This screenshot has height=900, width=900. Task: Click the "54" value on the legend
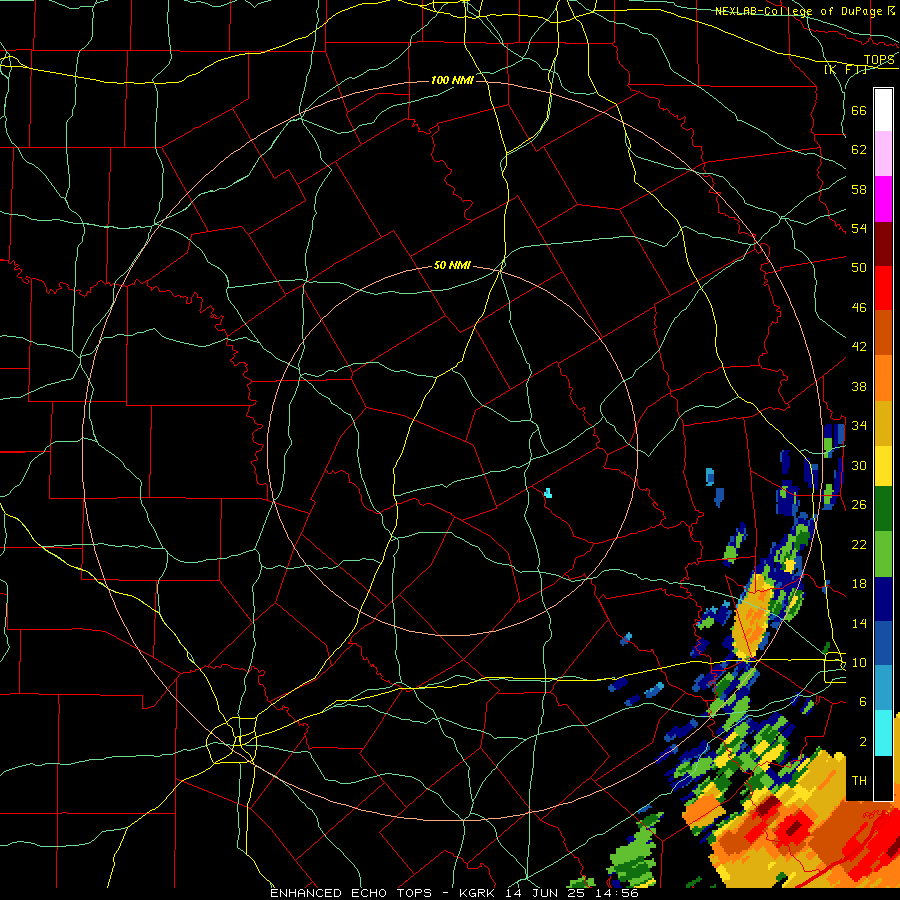coord(859,229)
